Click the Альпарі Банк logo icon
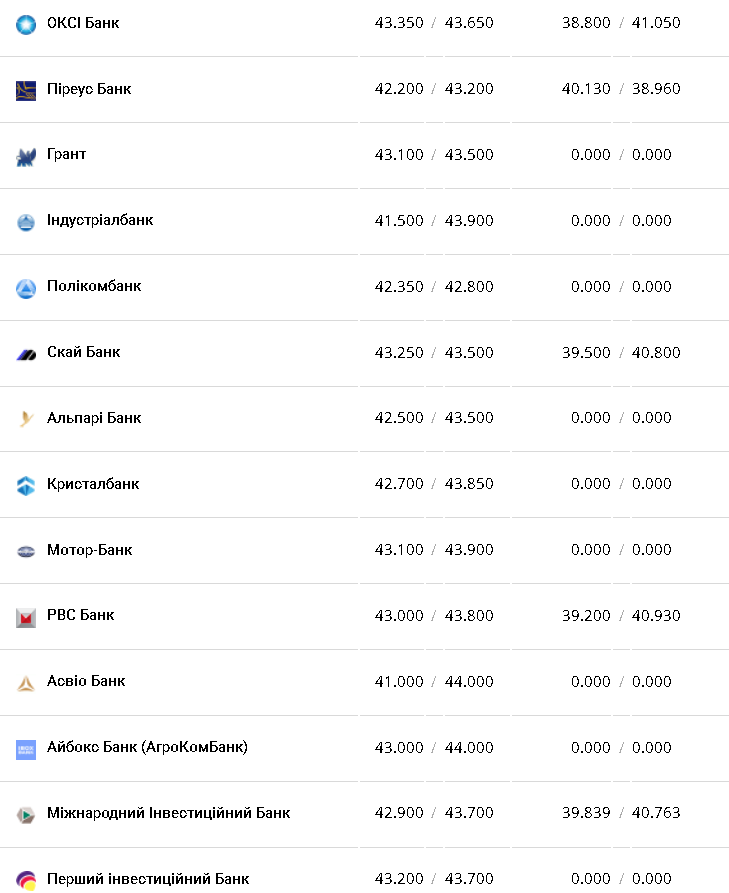 26,420
